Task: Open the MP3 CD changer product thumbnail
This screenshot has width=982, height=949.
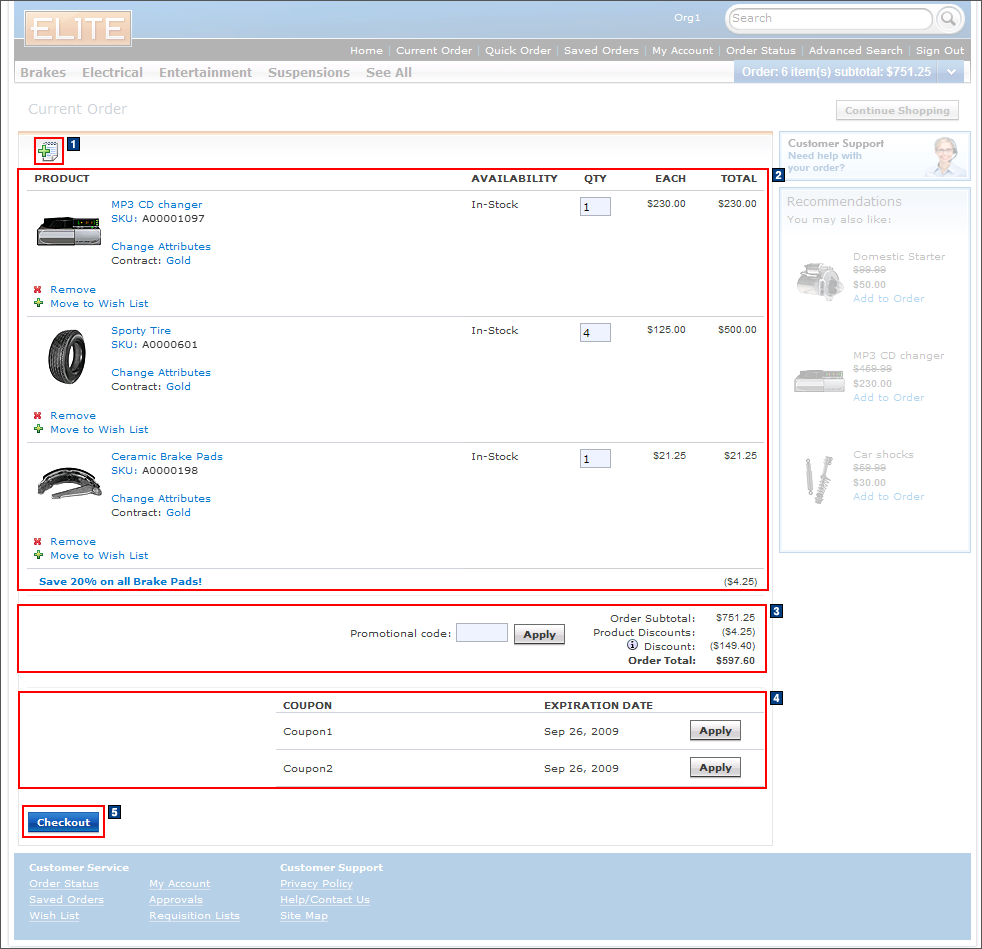Action: pos(68,231)
